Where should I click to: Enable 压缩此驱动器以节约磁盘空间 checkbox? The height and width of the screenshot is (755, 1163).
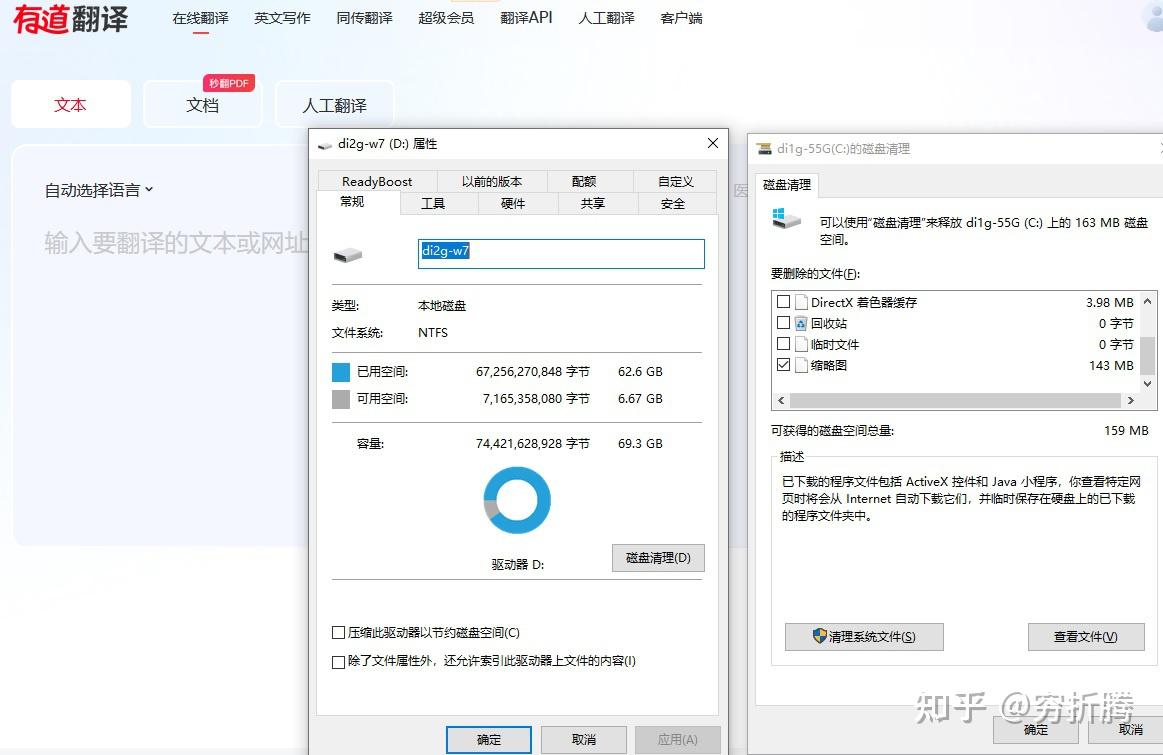tap(338, 633)
